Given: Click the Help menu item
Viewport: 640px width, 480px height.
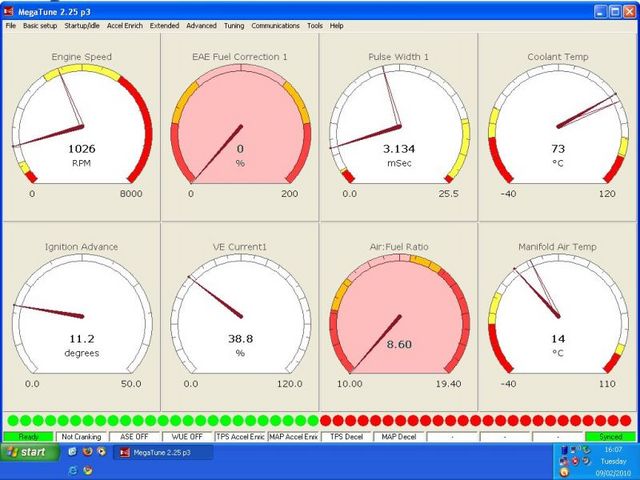Looking at the screenshot, I should (x=336, y=25).
